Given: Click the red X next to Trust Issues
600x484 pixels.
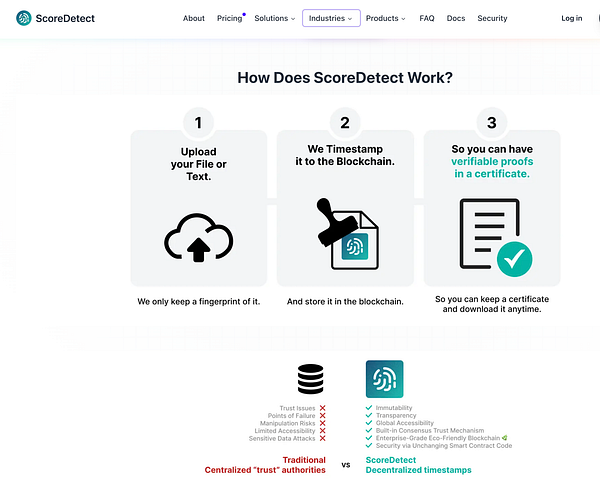Looking at the screenshot, I should pos(323,408).
